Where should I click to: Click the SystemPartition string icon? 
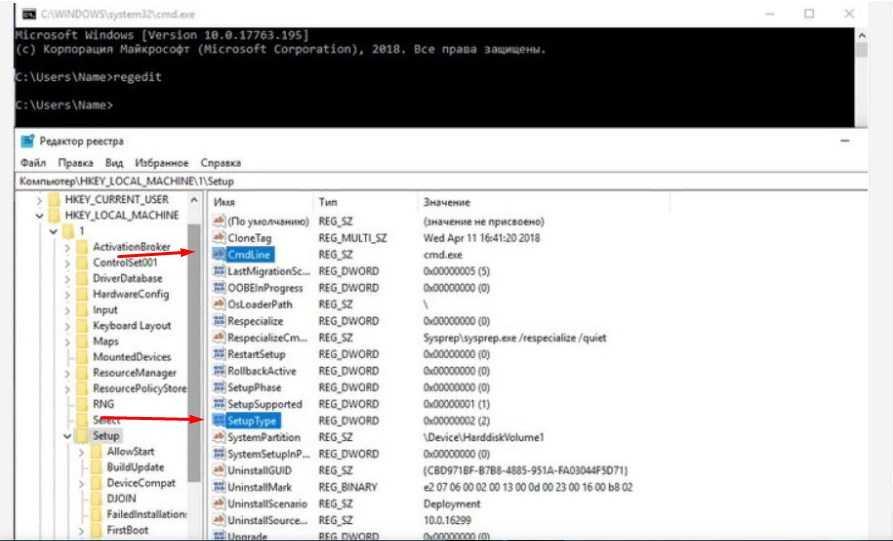pos(219,437)
